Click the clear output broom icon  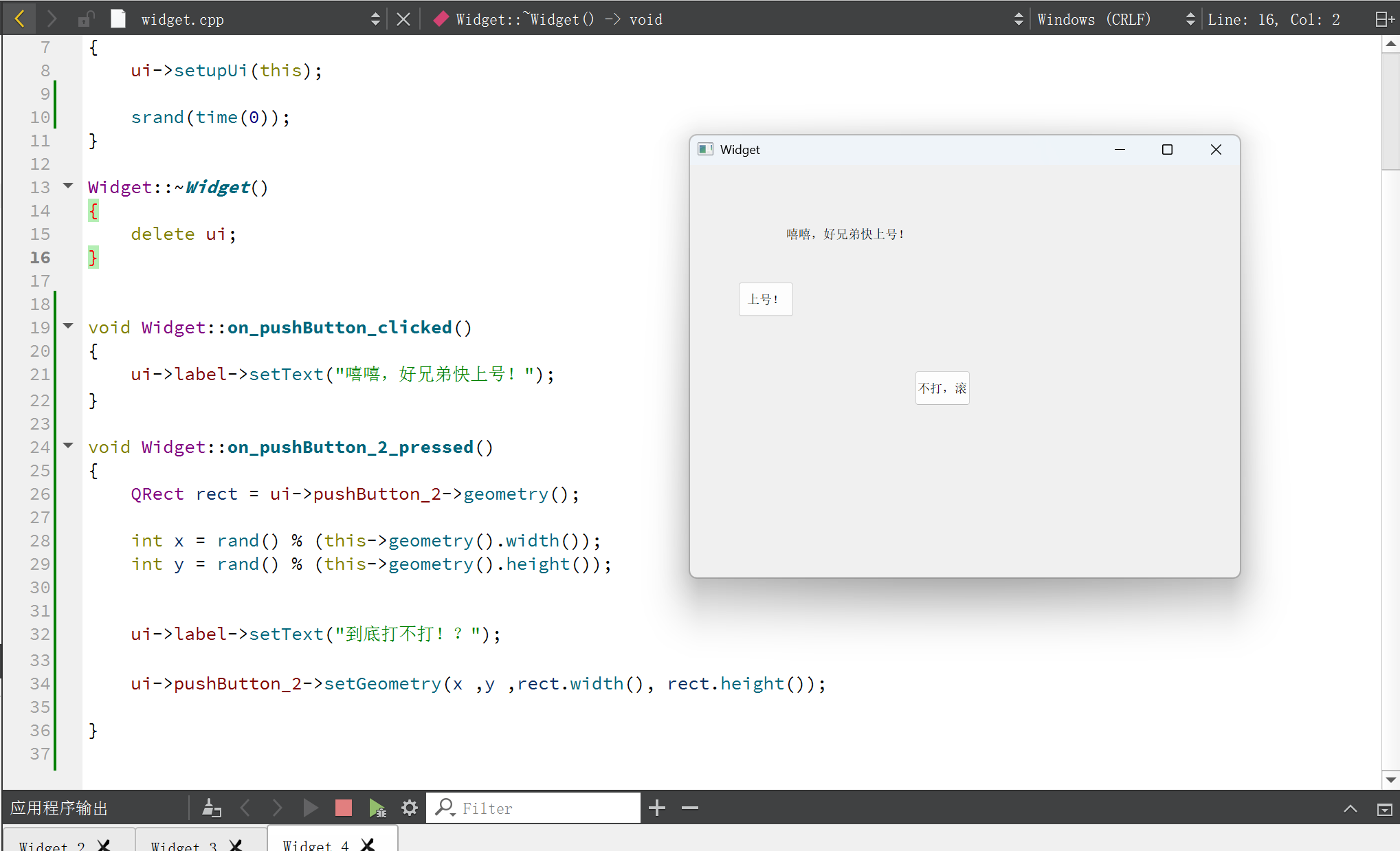click(212, 808)
